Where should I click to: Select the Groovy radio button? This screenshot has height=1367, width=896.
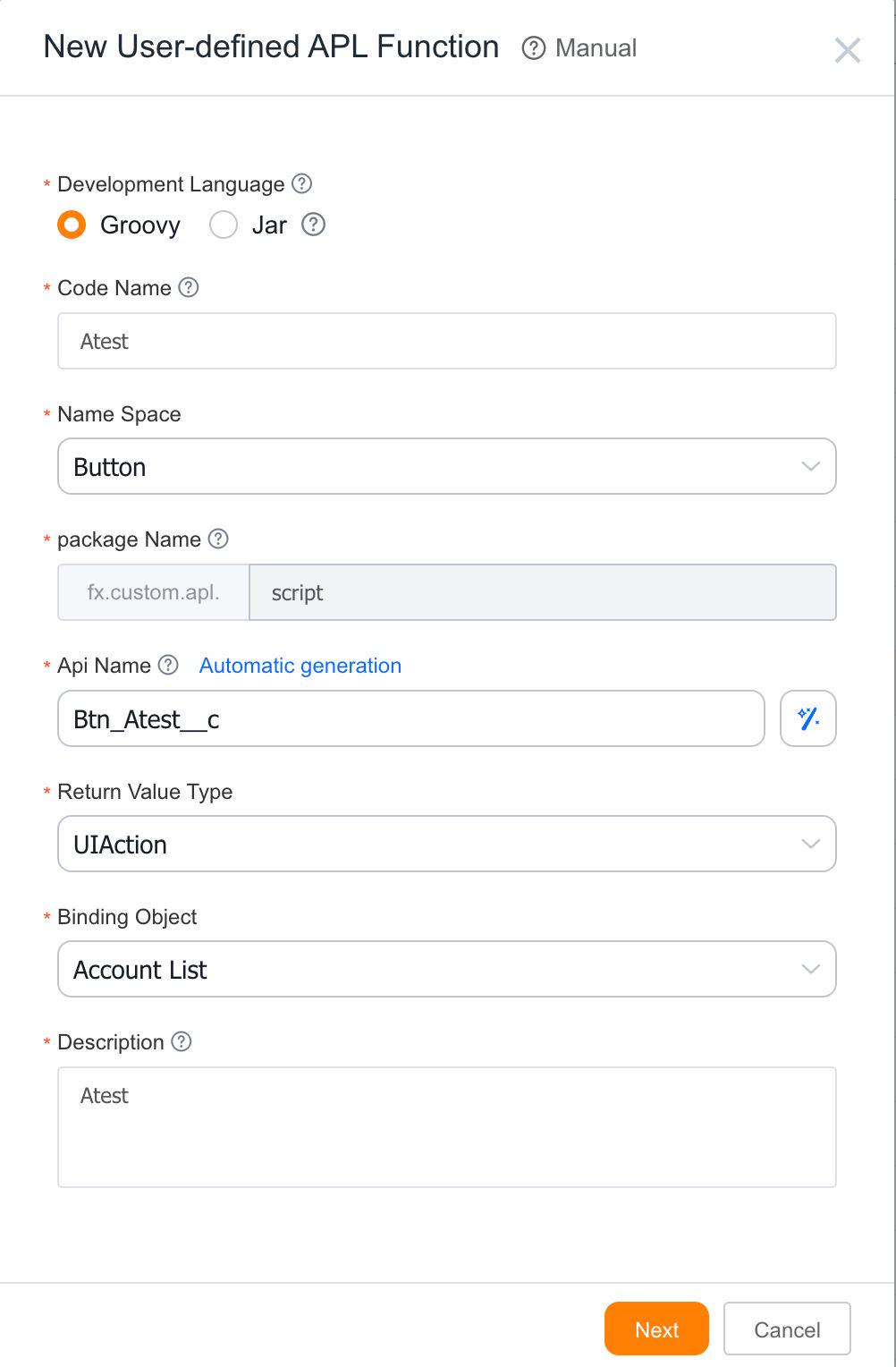pyautogui.click(x=70, y=225)
